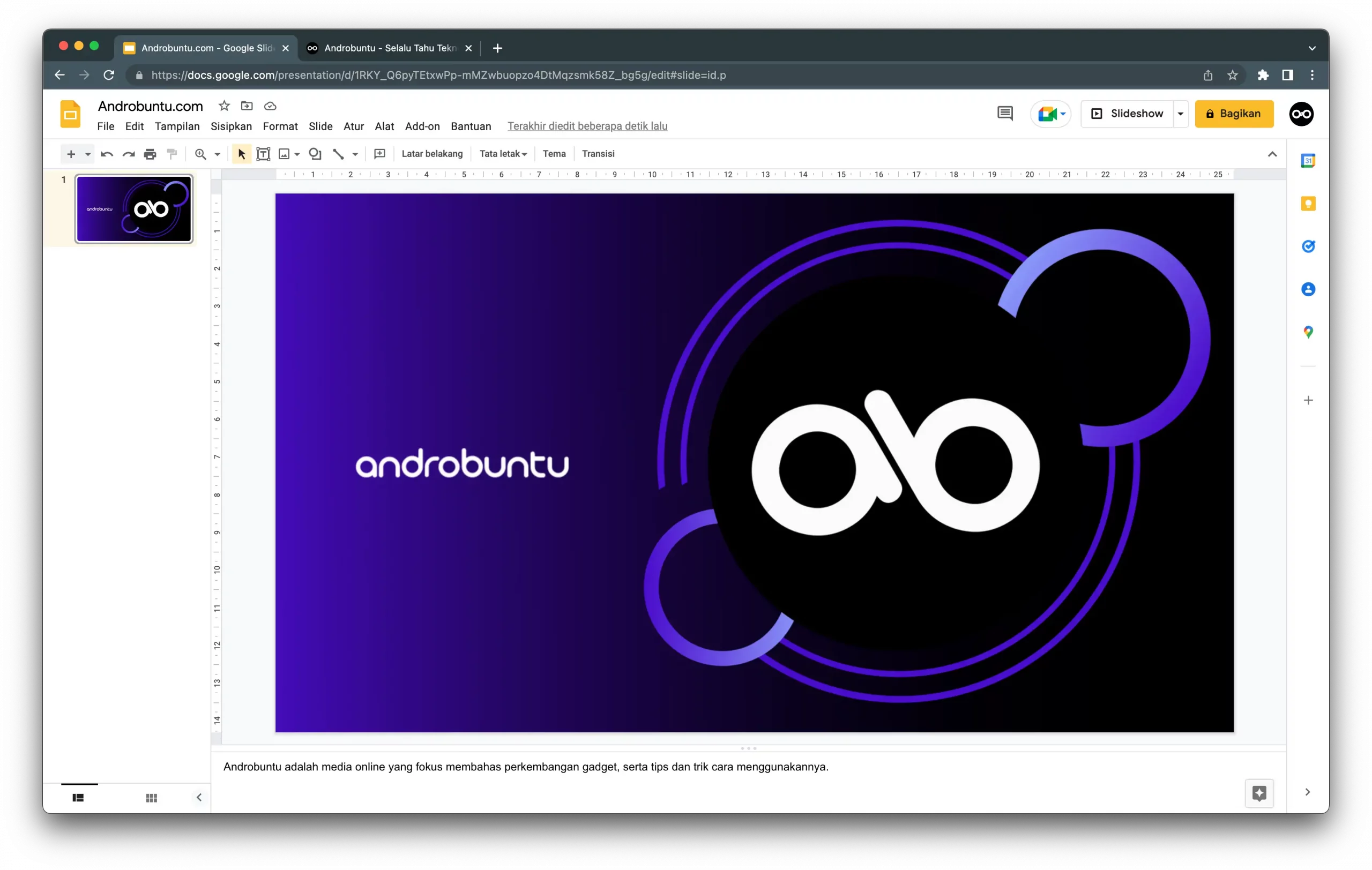Open Google Calendar in the side panel
The width and height of the screenshot is (1372, 870).
[x=1308, y=160]
